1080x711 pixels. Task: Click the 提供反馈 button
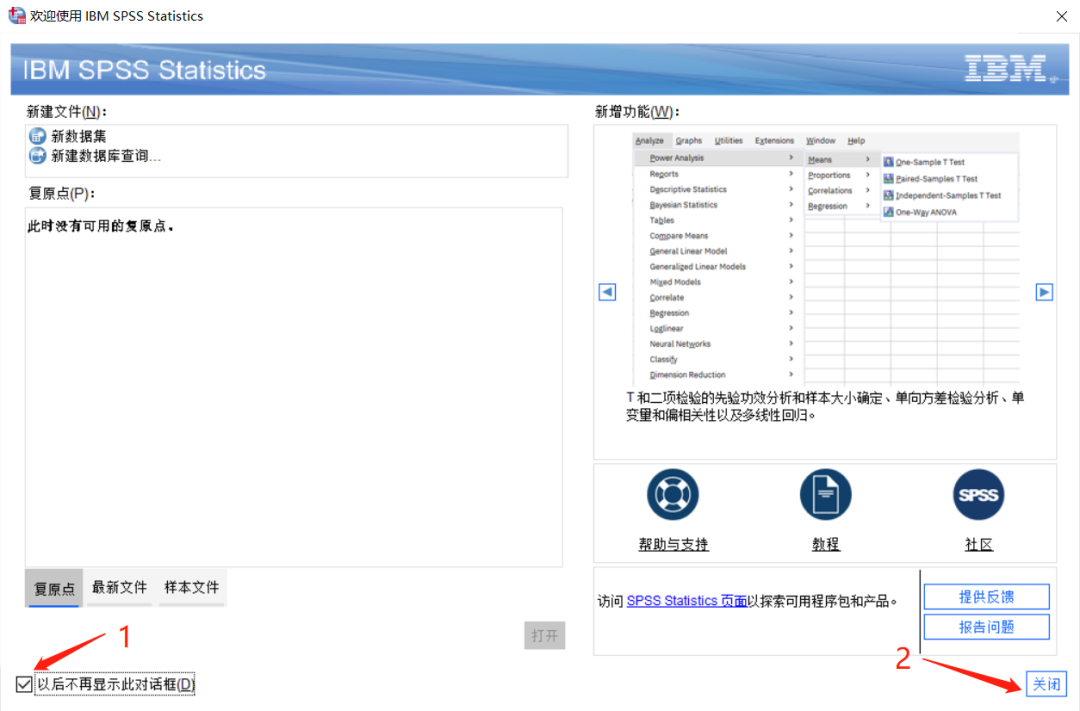coord(986,597)
